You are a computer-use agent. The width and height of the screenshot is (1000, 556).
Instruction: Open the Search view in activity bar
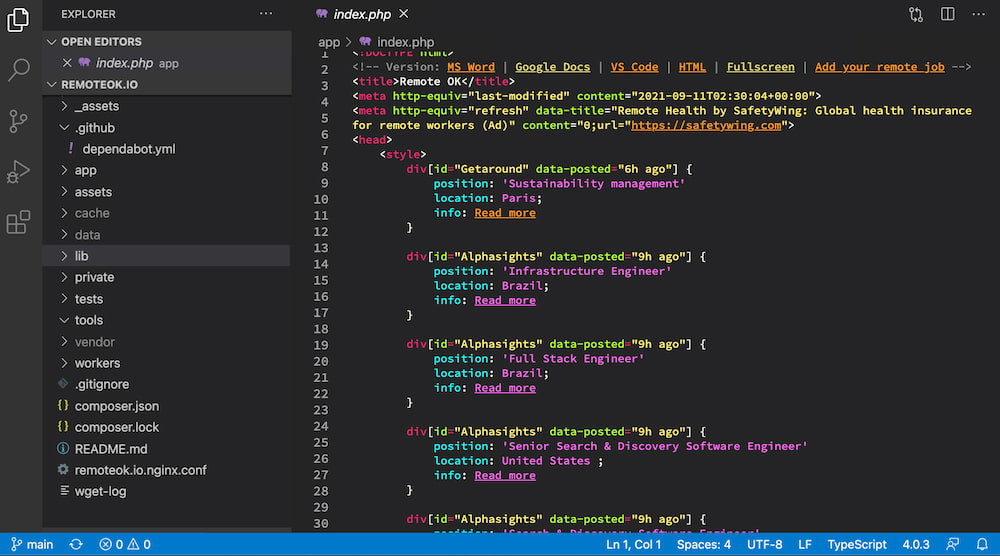point(19,70)
